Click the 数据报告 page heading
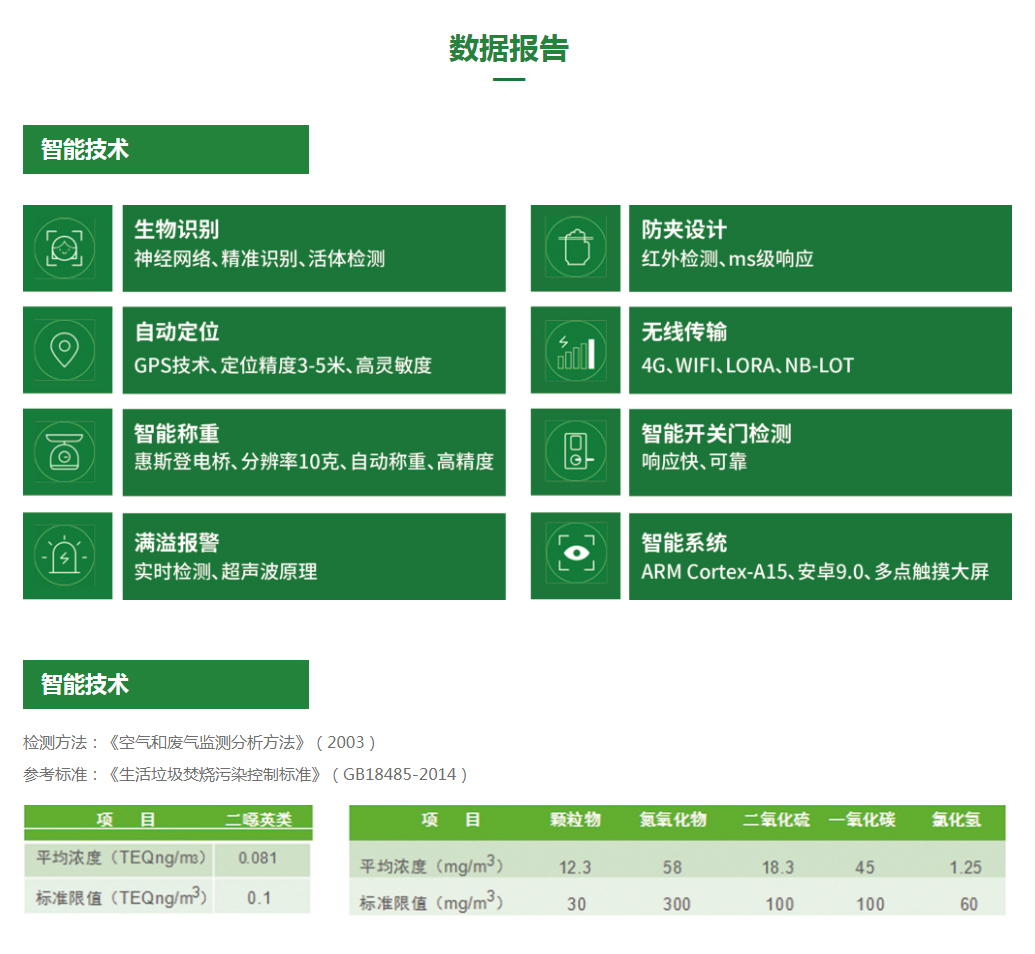The image size is (1035, 954). (509, 48)
